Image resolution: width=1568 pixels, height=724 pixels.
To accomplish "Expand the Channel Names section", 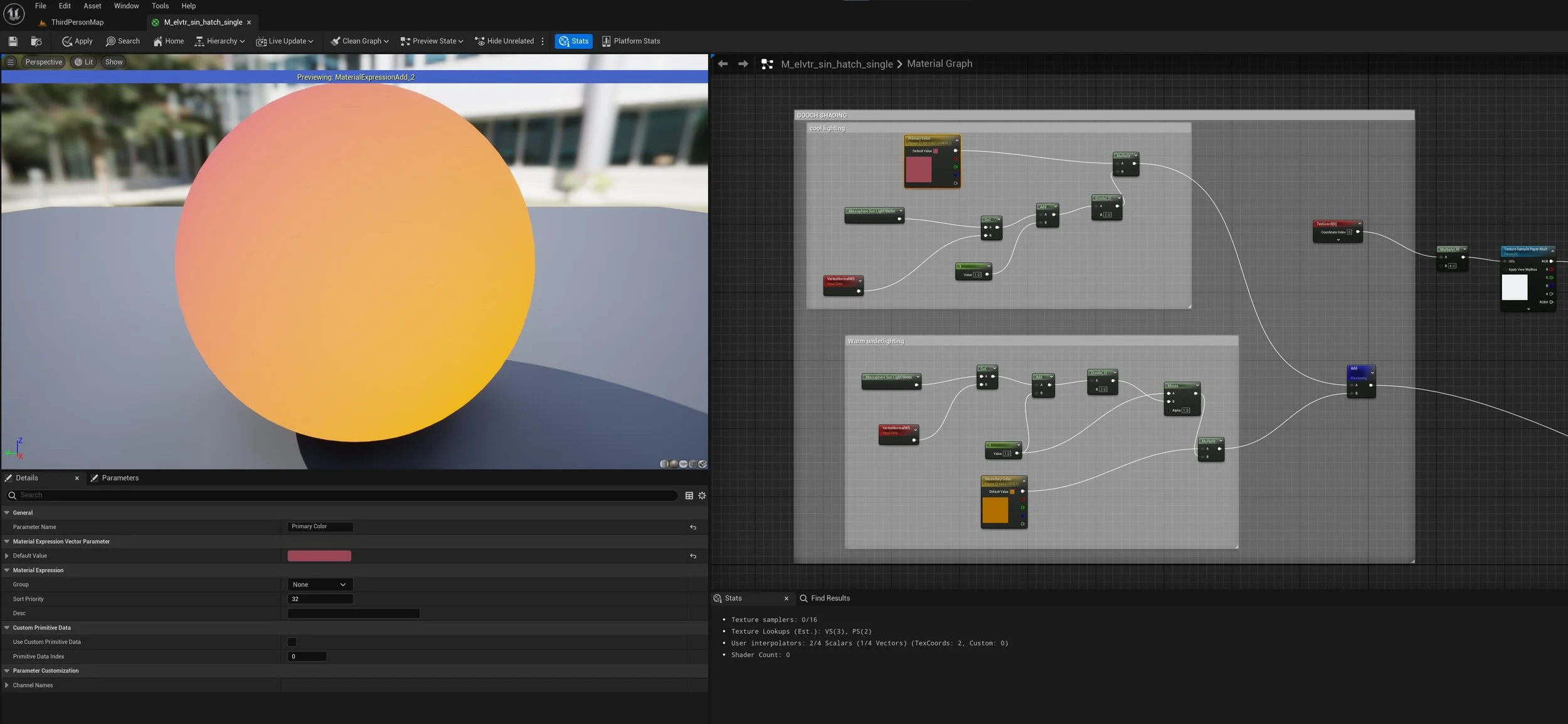I will (x=7, y=685).
